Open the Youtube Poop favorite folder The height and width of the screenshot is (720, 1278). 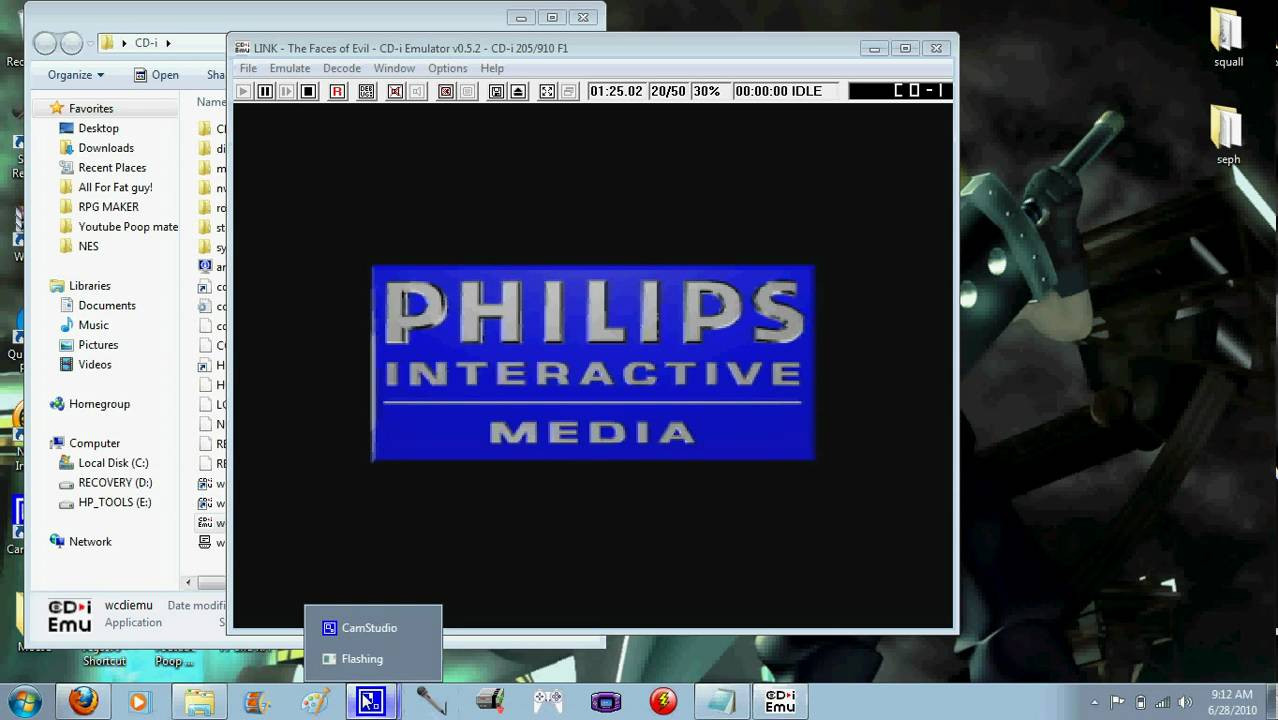tap(118, 227)
